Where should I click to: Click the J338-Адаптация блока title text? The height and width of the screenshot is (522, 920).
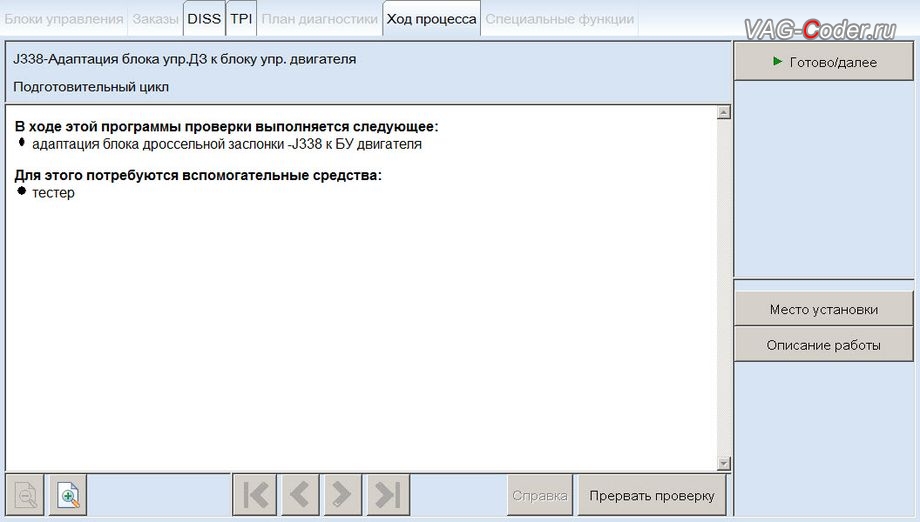184,59
